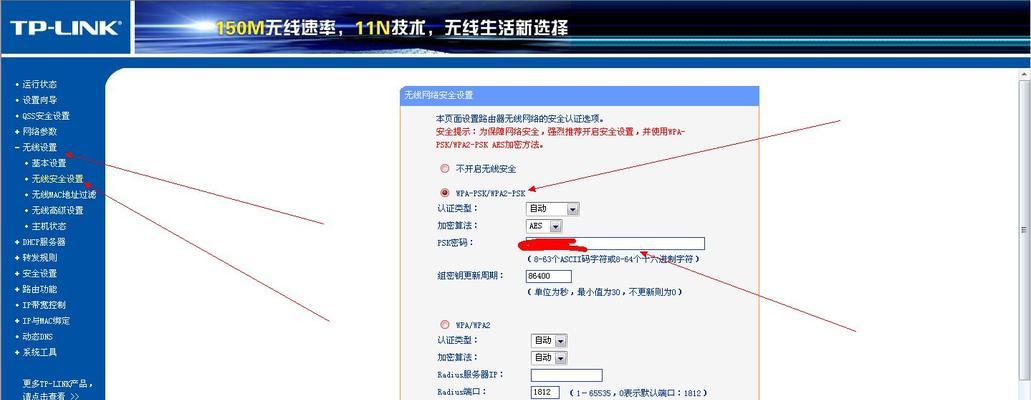
Task: Click scrollbar up arrow
Action: pyautogui.click(x=1023, y=76)
